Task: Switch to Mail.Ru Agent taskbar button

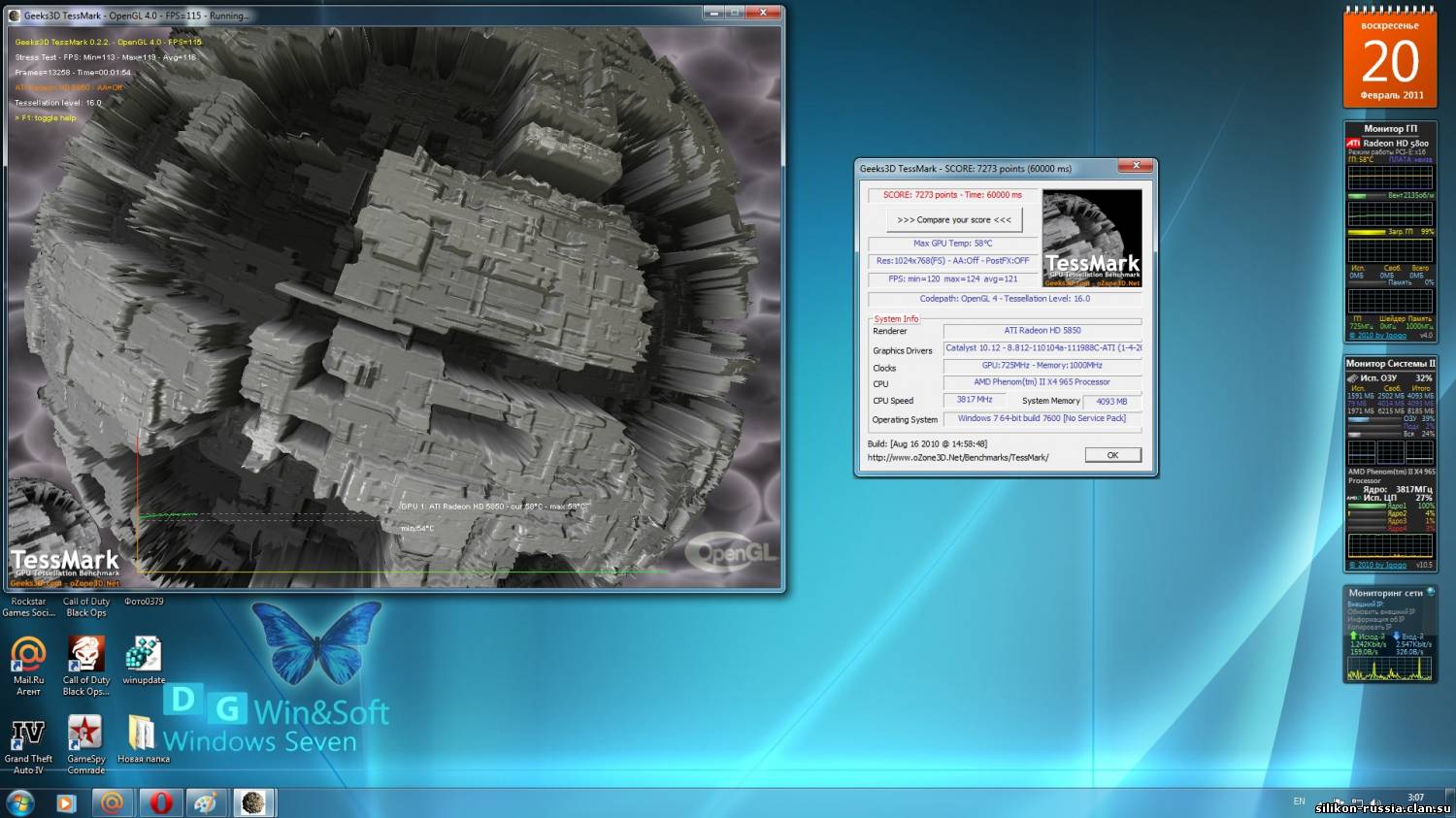Action: point(113,803)
